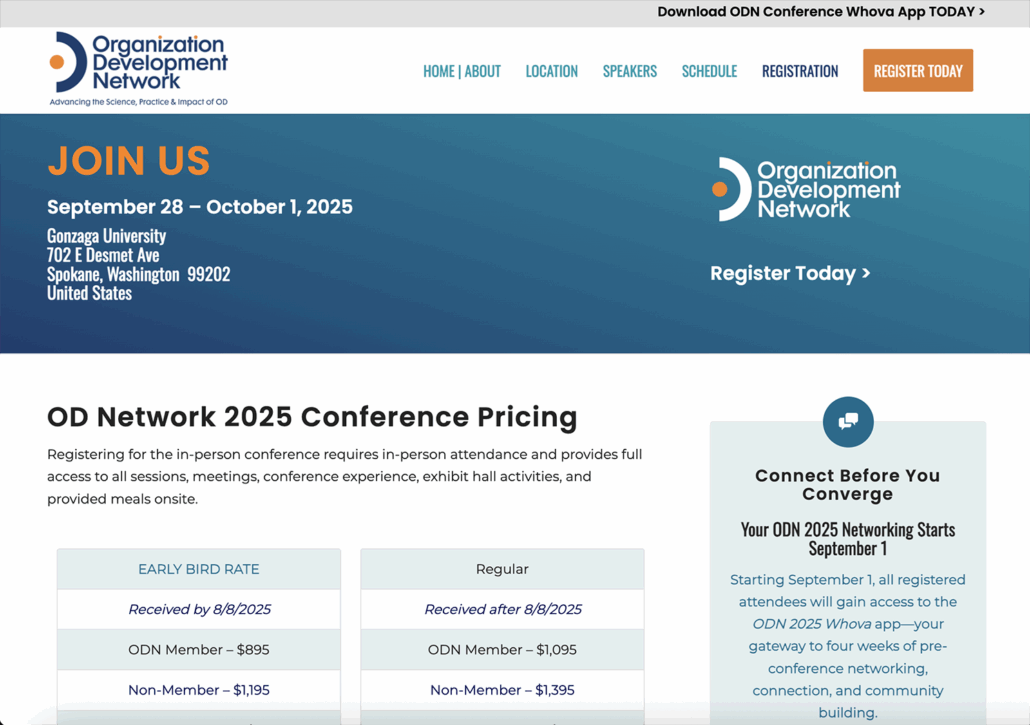Click the Registering for the in-person conference paragraph
The height and width of the screenshot is (725, 1030).
345,477
